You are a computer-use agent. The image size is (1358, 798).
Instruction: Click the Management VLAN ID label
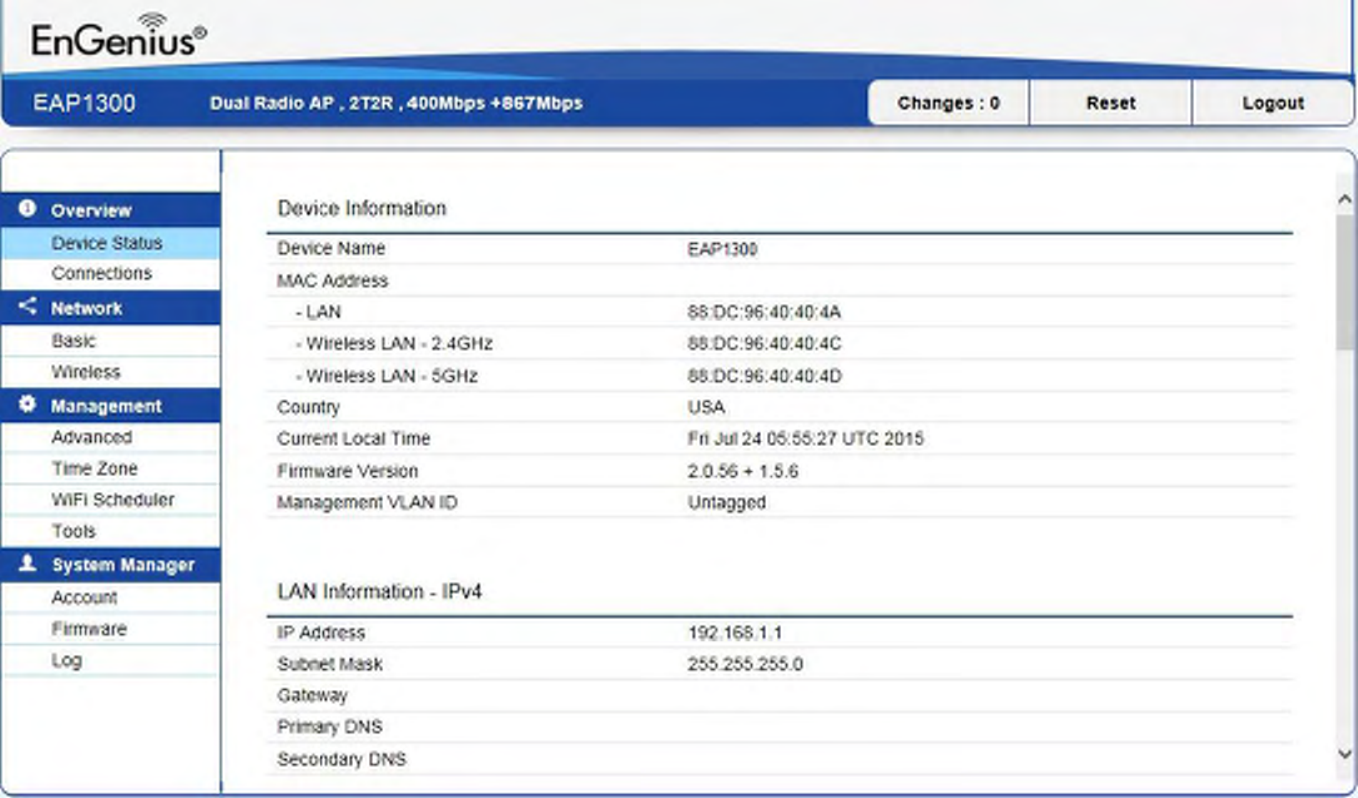367,503
